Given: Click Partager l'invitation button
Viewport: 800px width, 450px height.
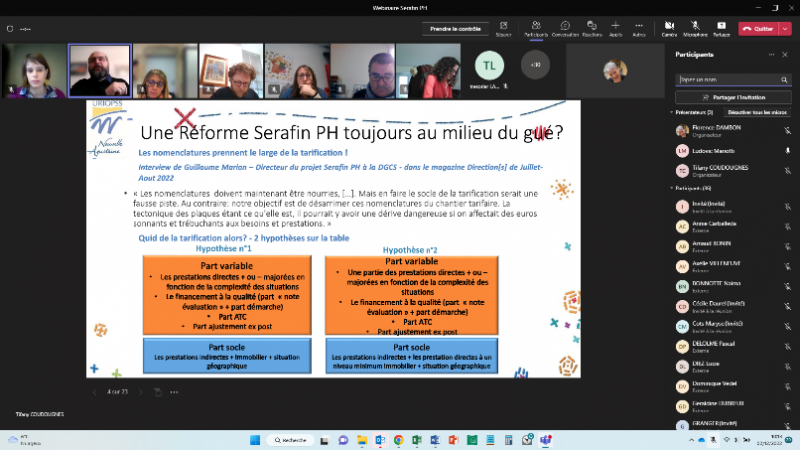Looking at the screenshot, I should coord(733,97).
